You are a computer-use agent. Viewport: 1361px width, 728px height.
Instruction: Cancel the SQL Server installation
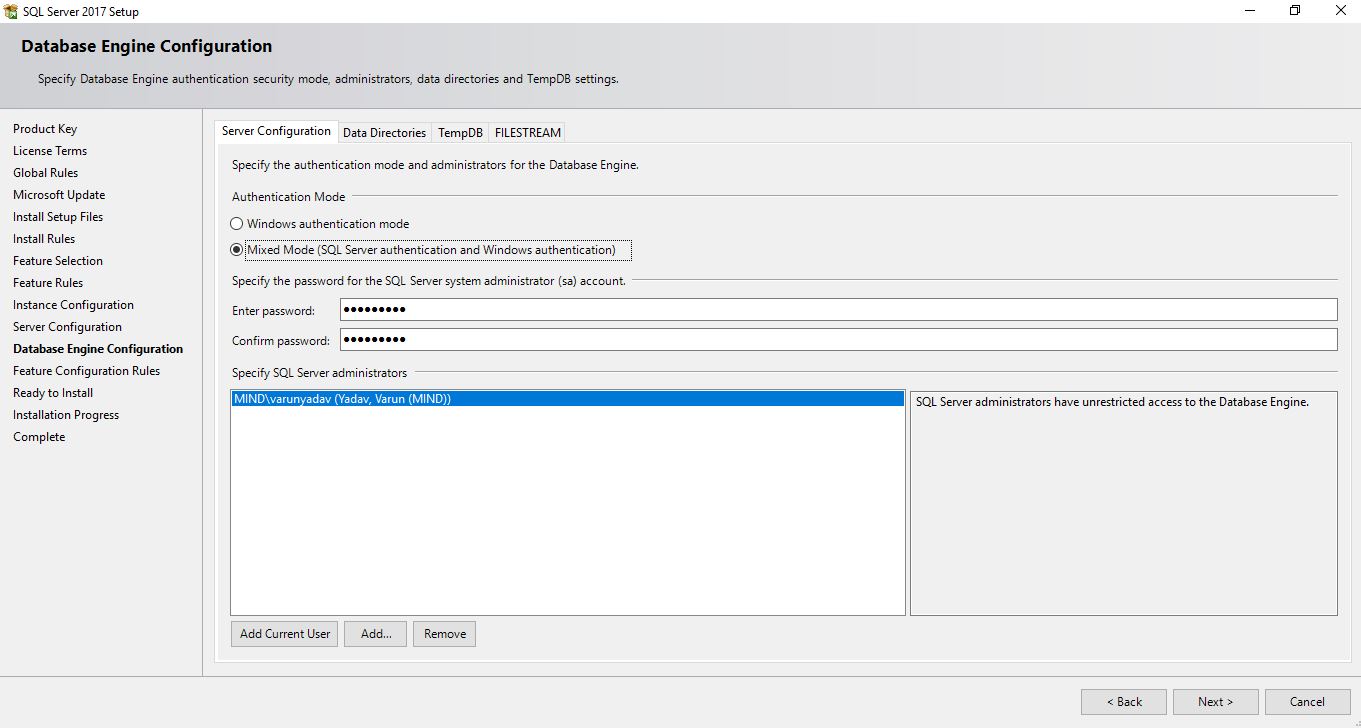tap(1307, 701)
